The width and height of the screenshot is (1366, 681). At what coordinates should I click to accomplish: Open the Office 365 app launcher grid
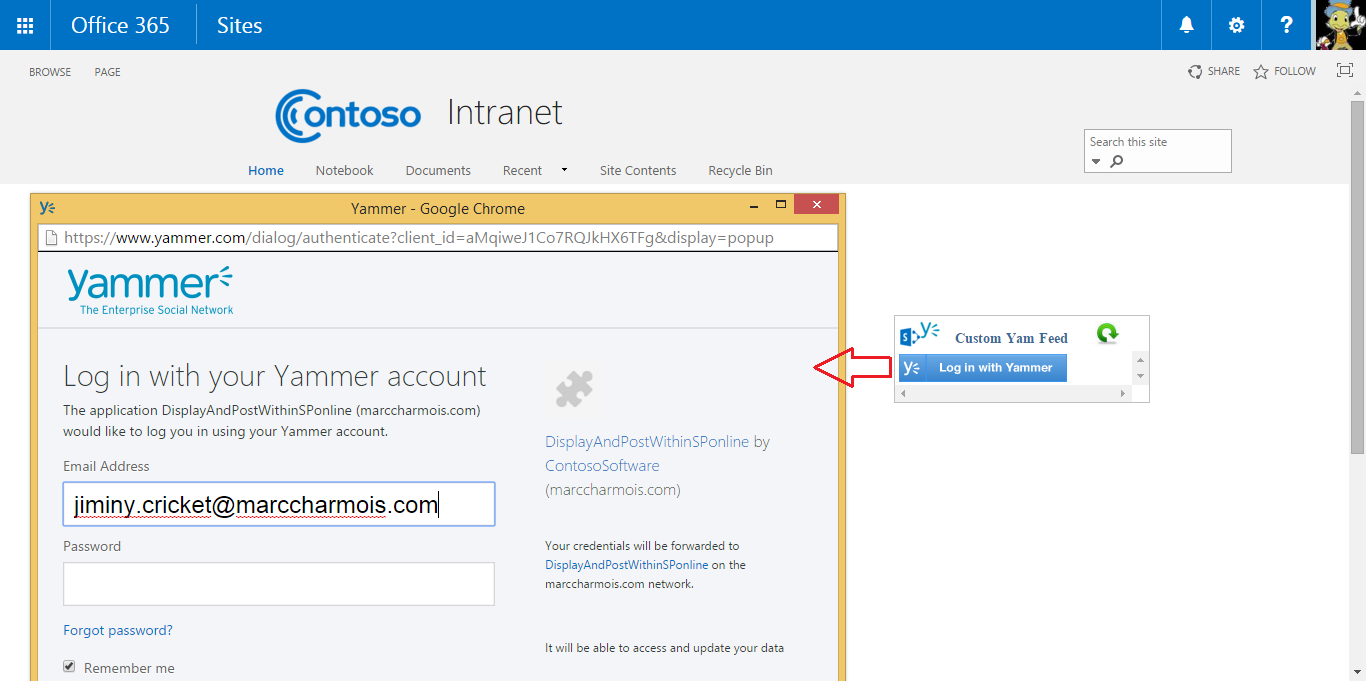pos(25,25)
